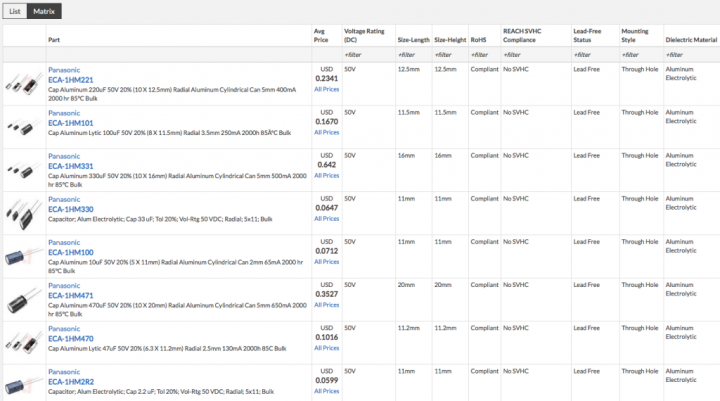Open the ECA-1HM221 part link
The height and width of the screenshot is (401, 720).
(71, 80)
